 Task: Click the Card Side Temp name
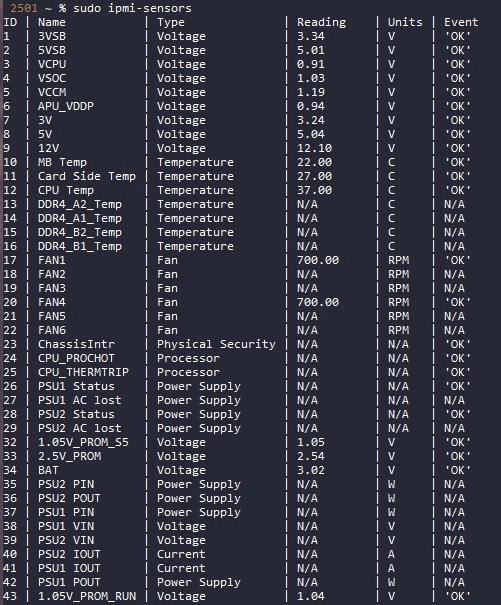coord(87,176)
